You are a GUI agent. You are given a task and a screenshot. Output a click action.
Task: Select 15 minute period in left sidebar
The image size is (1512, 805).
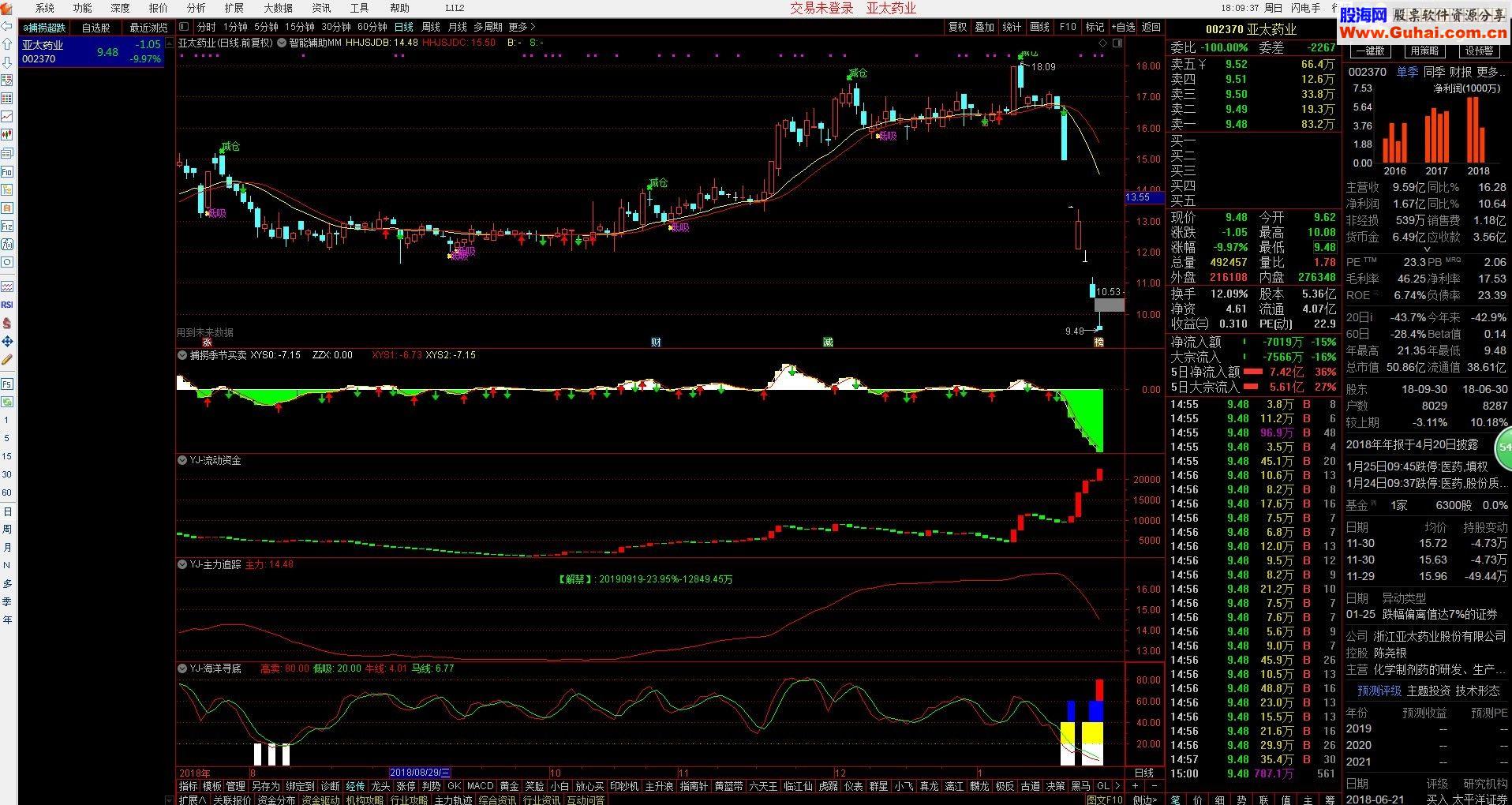pyautogui.click(x=7, y=456)
